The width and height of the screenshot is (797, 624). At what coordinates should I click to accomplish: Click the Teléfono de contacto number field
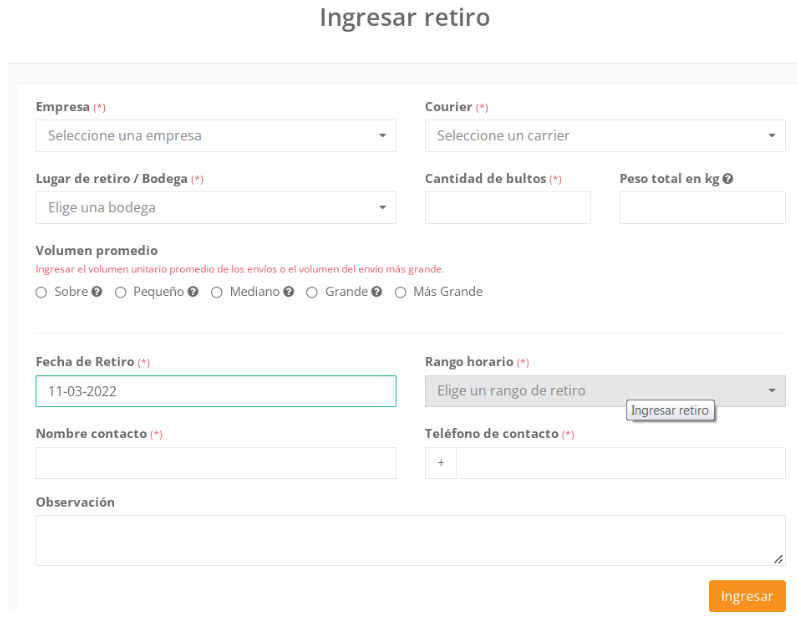(x=621, y=463)
